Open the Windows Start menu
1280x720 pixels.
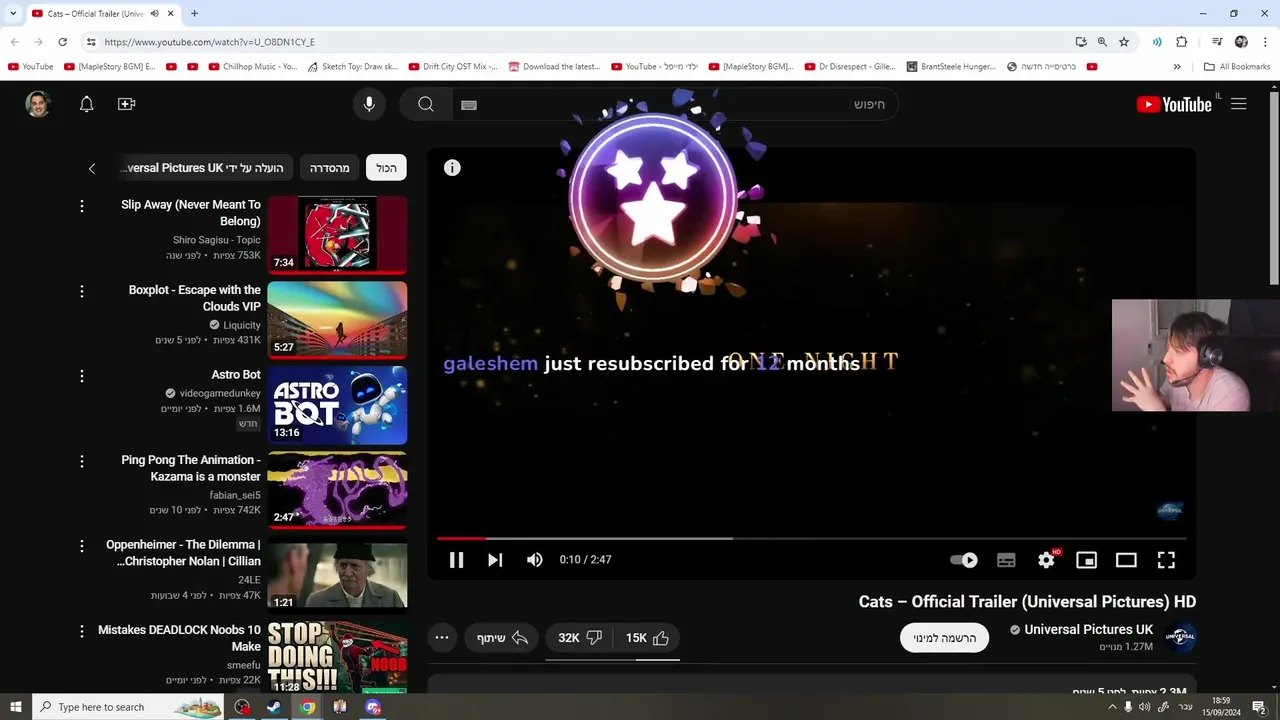click(x=15, y=707)
